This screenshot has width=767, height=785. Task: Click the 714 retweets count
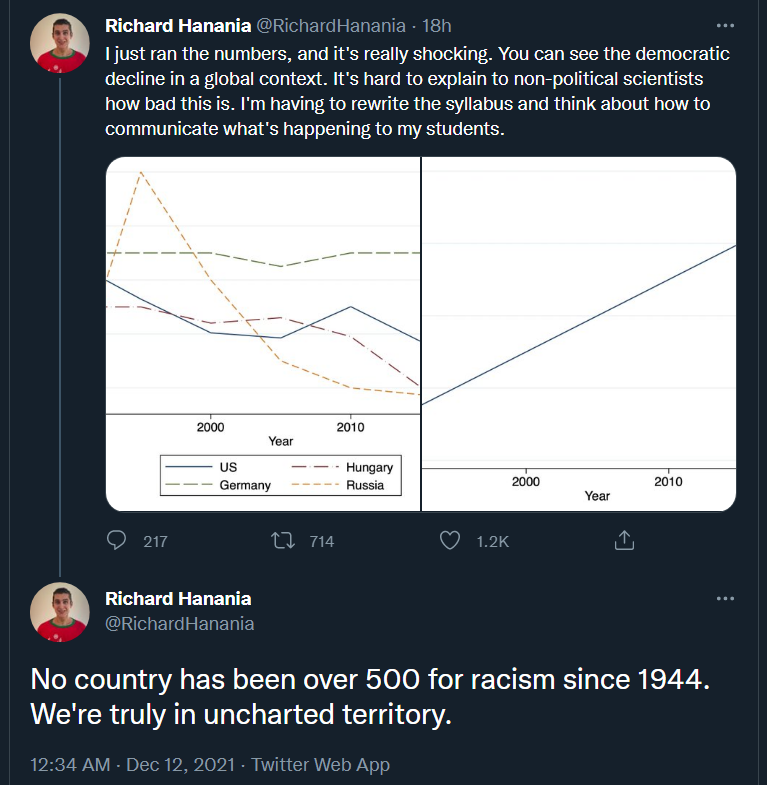[x=321, y=541]
